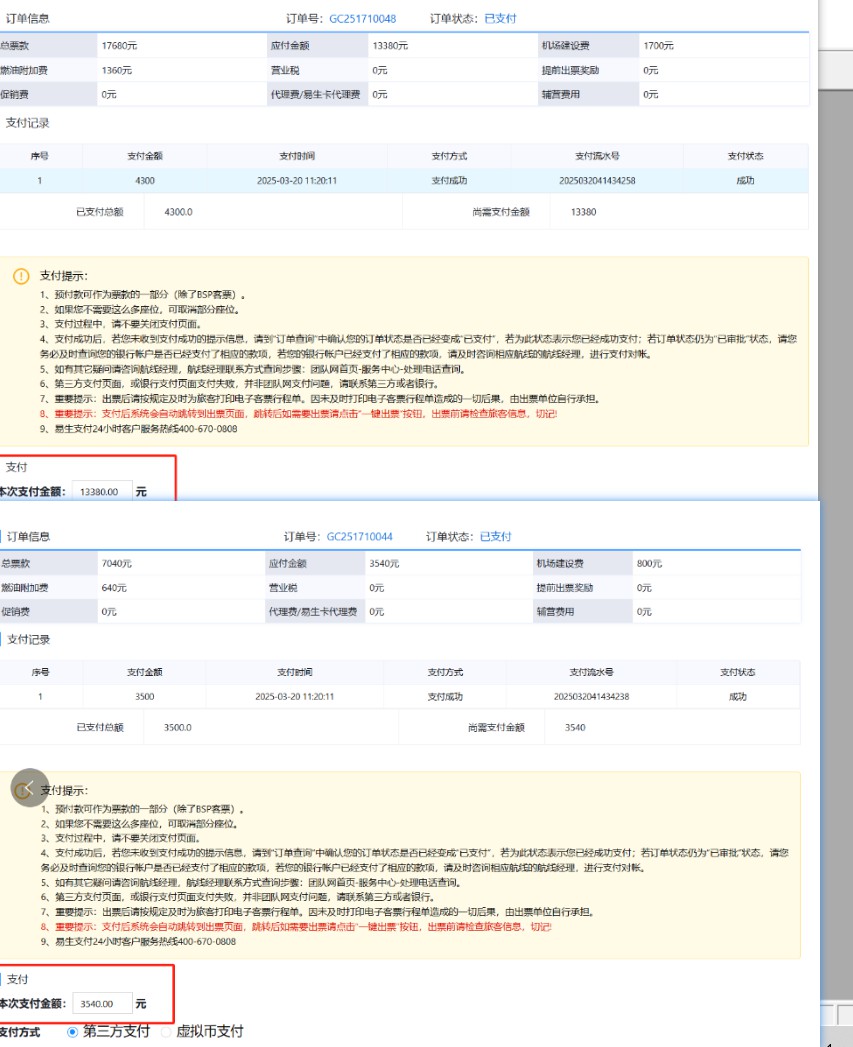Click 已支付 status of order GC251710044

point(495,537)
